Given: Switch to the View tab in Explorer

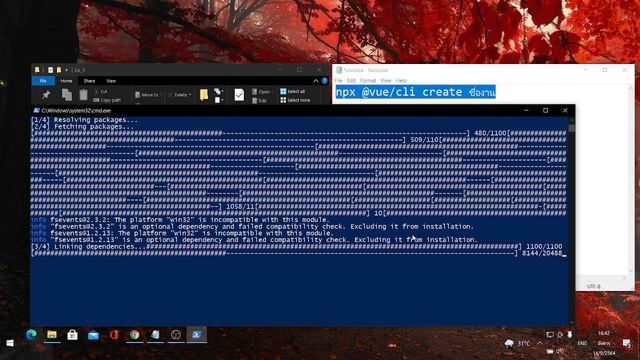Looking at the screenshot, I should pyautogui.click(x=111, y=81).
